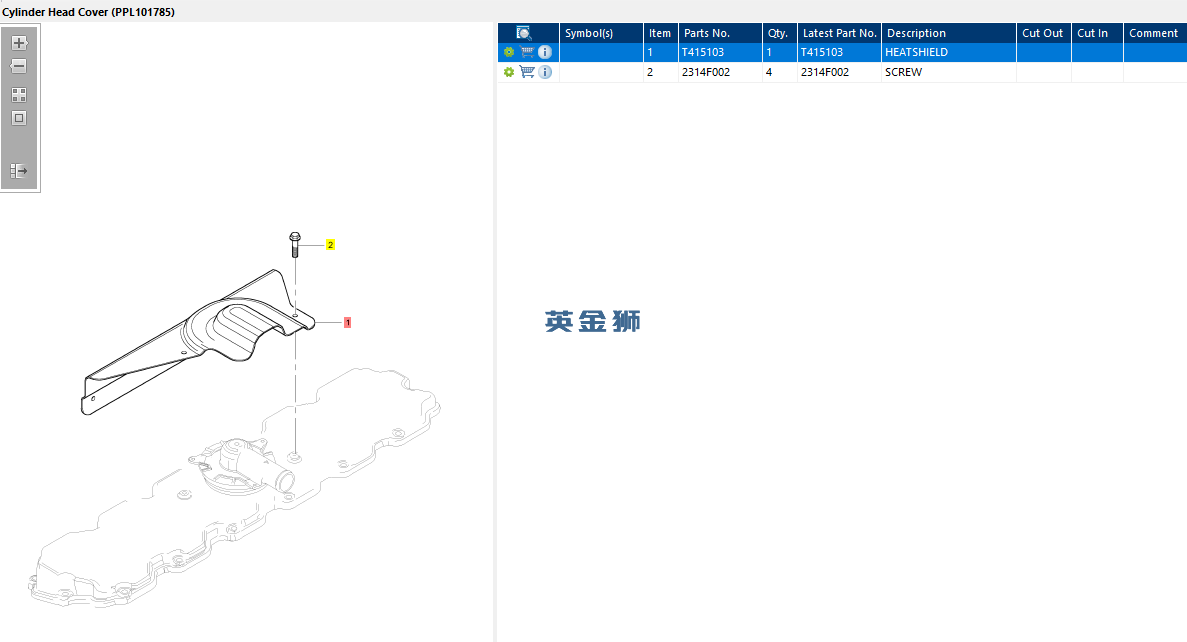This screenshot has width=1187, height=642.
Task: Click the Comment column header
Action: point(1154,33)
